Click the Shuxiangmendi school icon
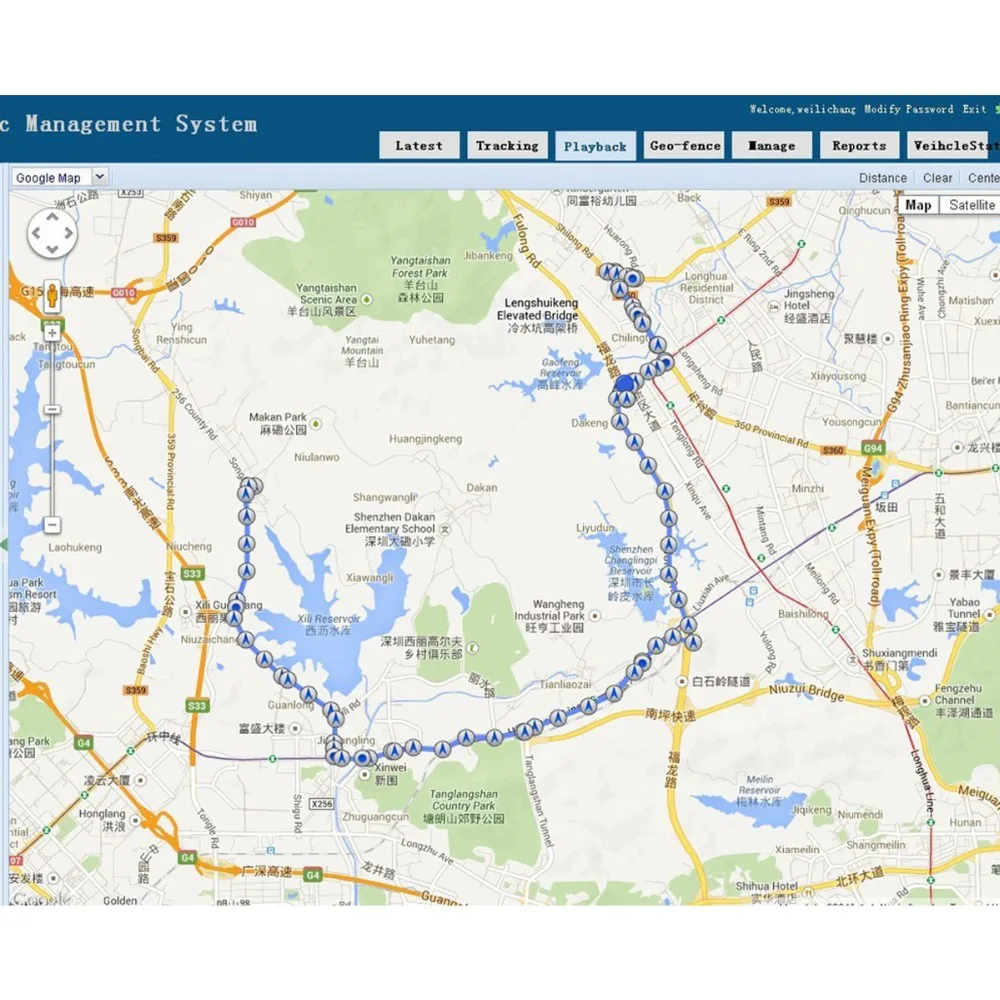Image resolution: width=1000 pixels, height=1000 pixels. click(x=853, y=659)
